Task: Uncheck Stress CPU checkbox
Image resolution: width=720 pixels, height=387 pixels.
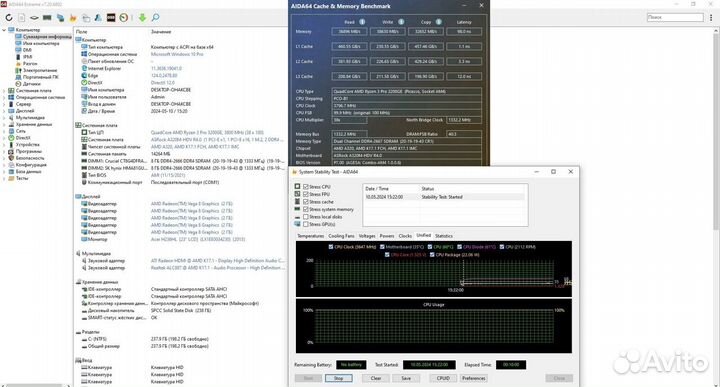Action: pyautogui.click(x=305, y=187)
